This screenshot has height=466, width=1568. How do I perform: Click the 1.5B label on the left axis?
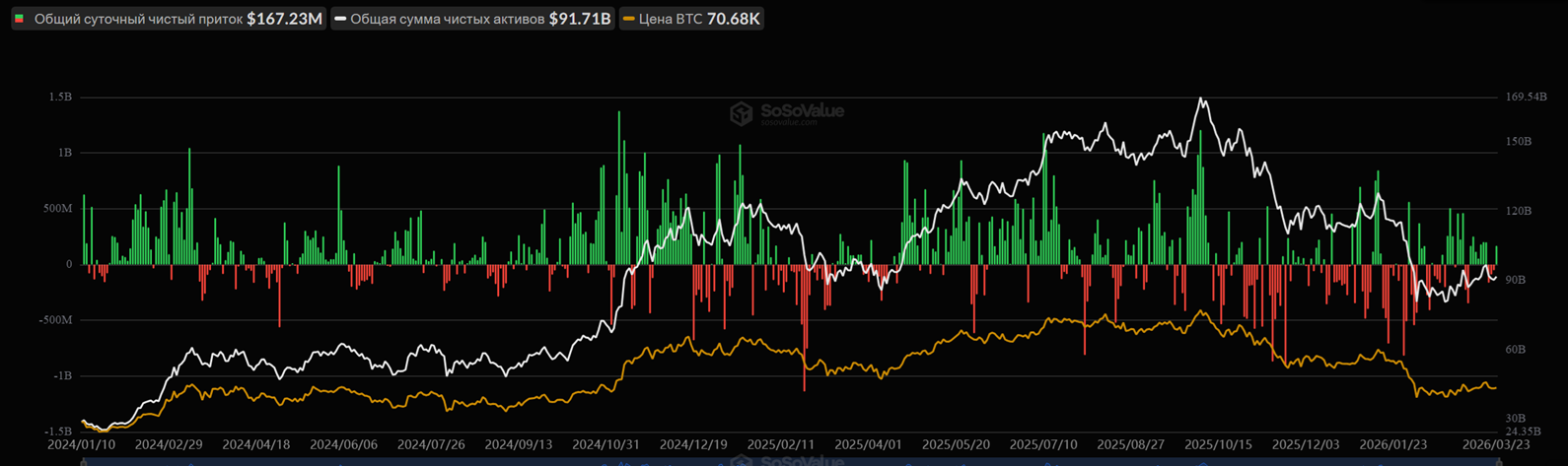pos(59,98)
